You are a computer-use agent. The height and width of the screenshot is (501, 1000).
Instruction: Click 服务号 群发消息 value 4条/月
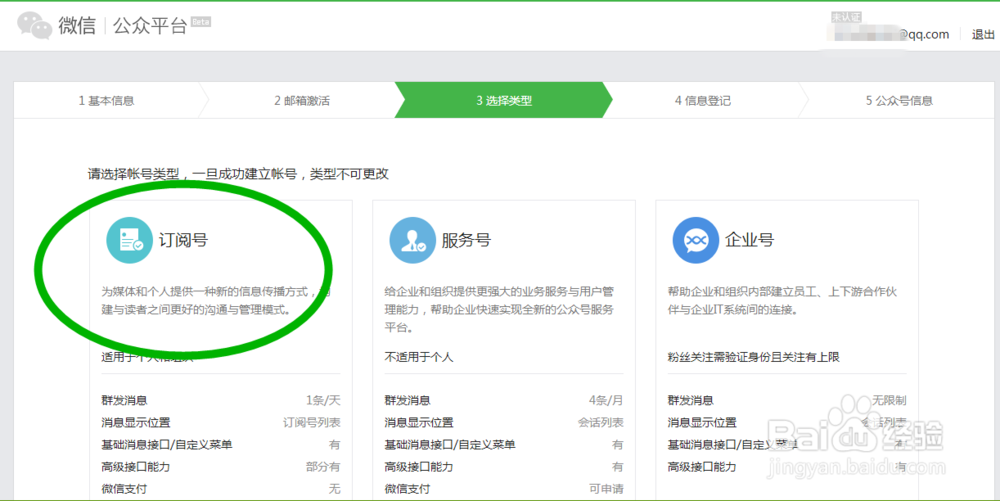click(x=606, y=400)
